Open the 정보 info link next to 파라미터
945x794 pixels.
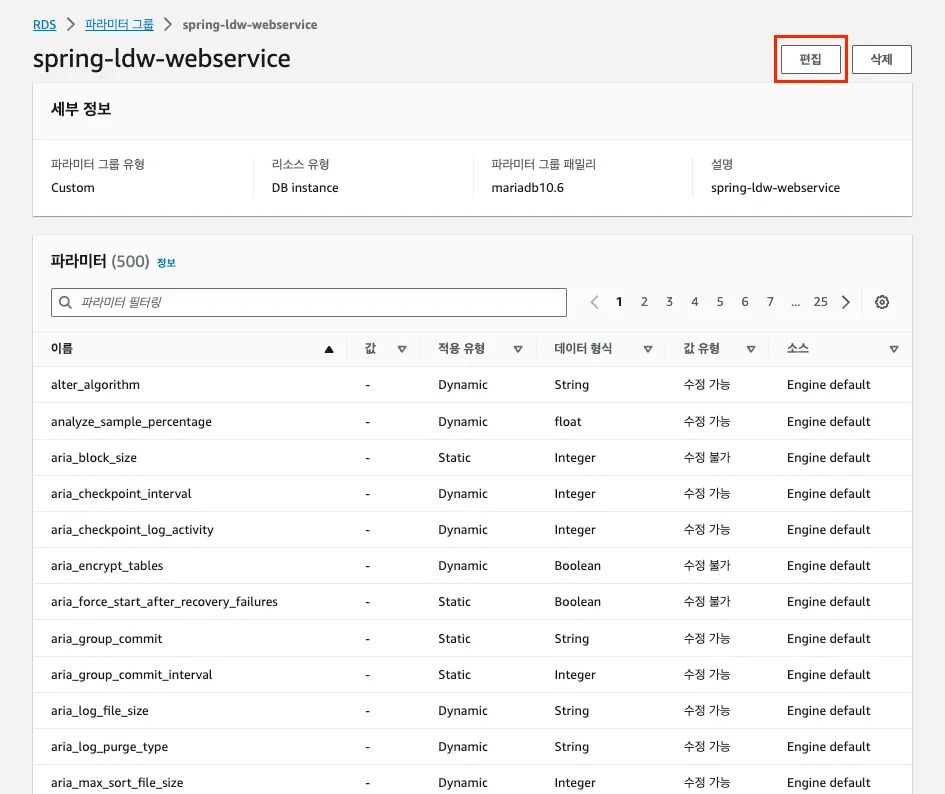tap(166, 262)
